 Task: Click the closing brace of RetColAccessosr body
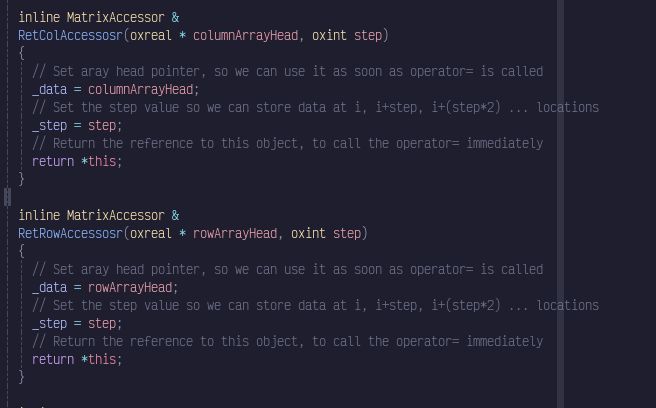[21, 179]
